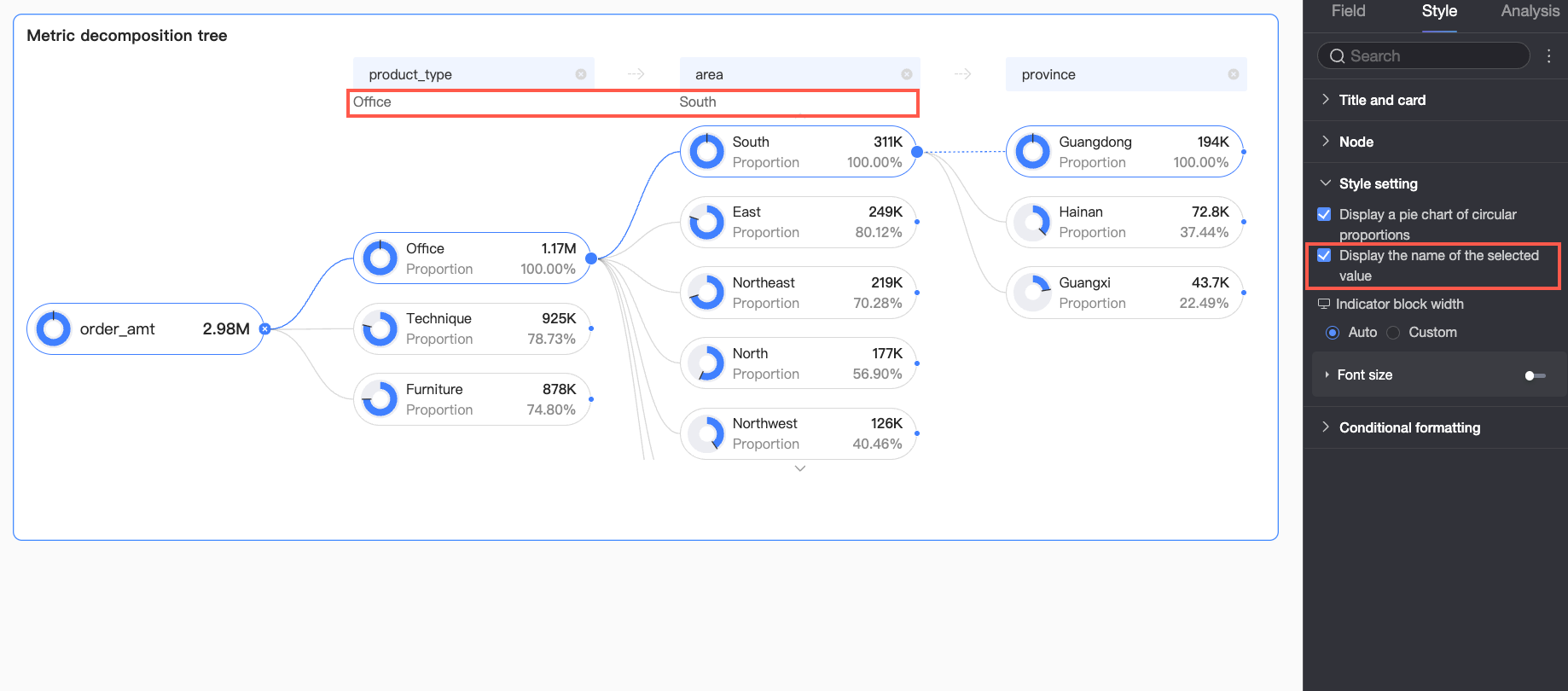Image resolution: width=1568 pixels, height=691 pixels.
Task: Collapse order_amt node via its blue x connector
Action: click(265, 328)
